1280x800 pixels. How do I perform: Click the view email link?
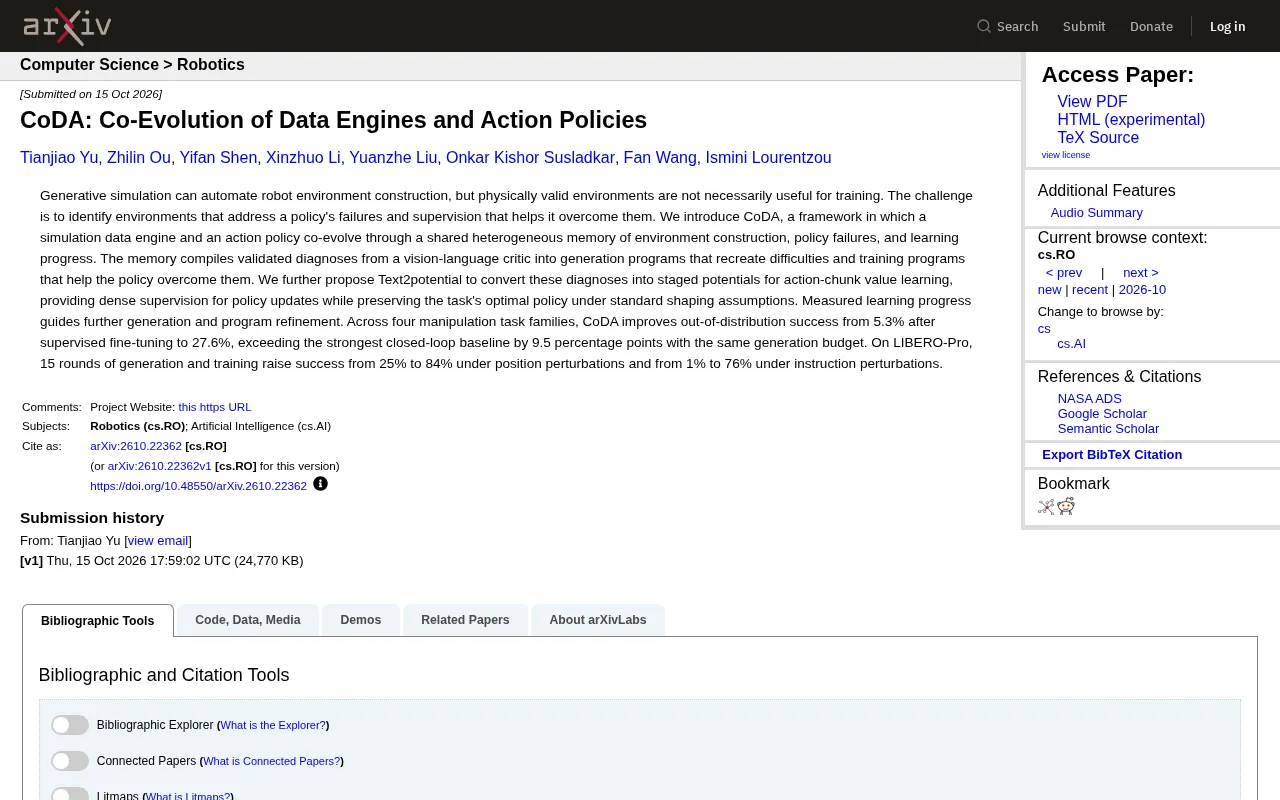[x=158, y=541]
